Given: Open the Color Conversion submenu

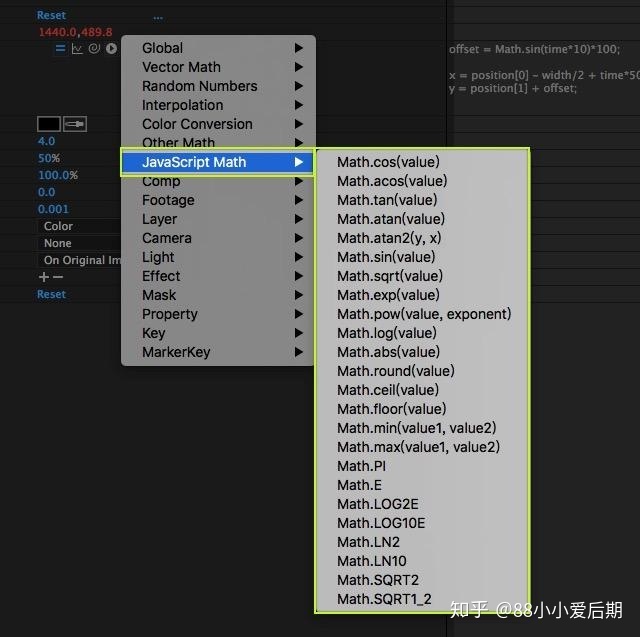Looking at the screenshot, I should tap(218, 124).
